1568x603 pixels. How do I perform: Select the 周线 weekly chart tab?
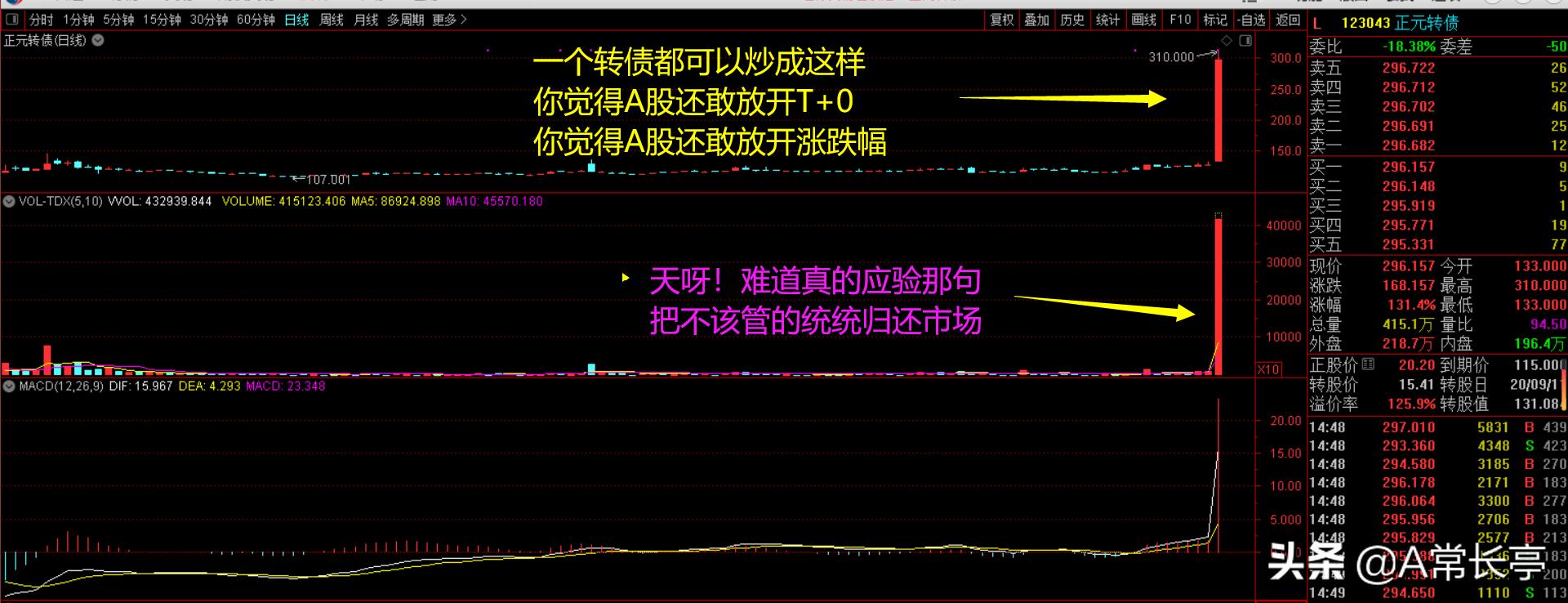click(331, 20)
